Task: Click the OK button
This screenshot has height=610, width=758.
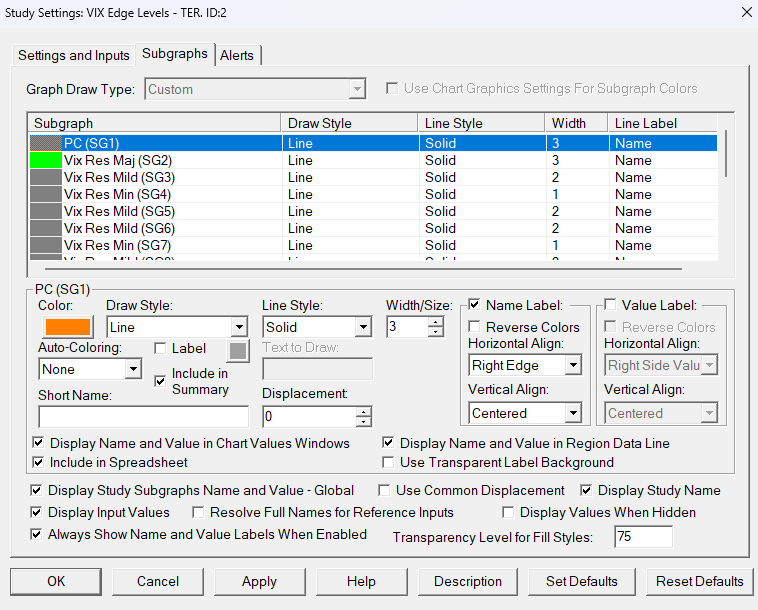Action: click(x=56, y=581)
